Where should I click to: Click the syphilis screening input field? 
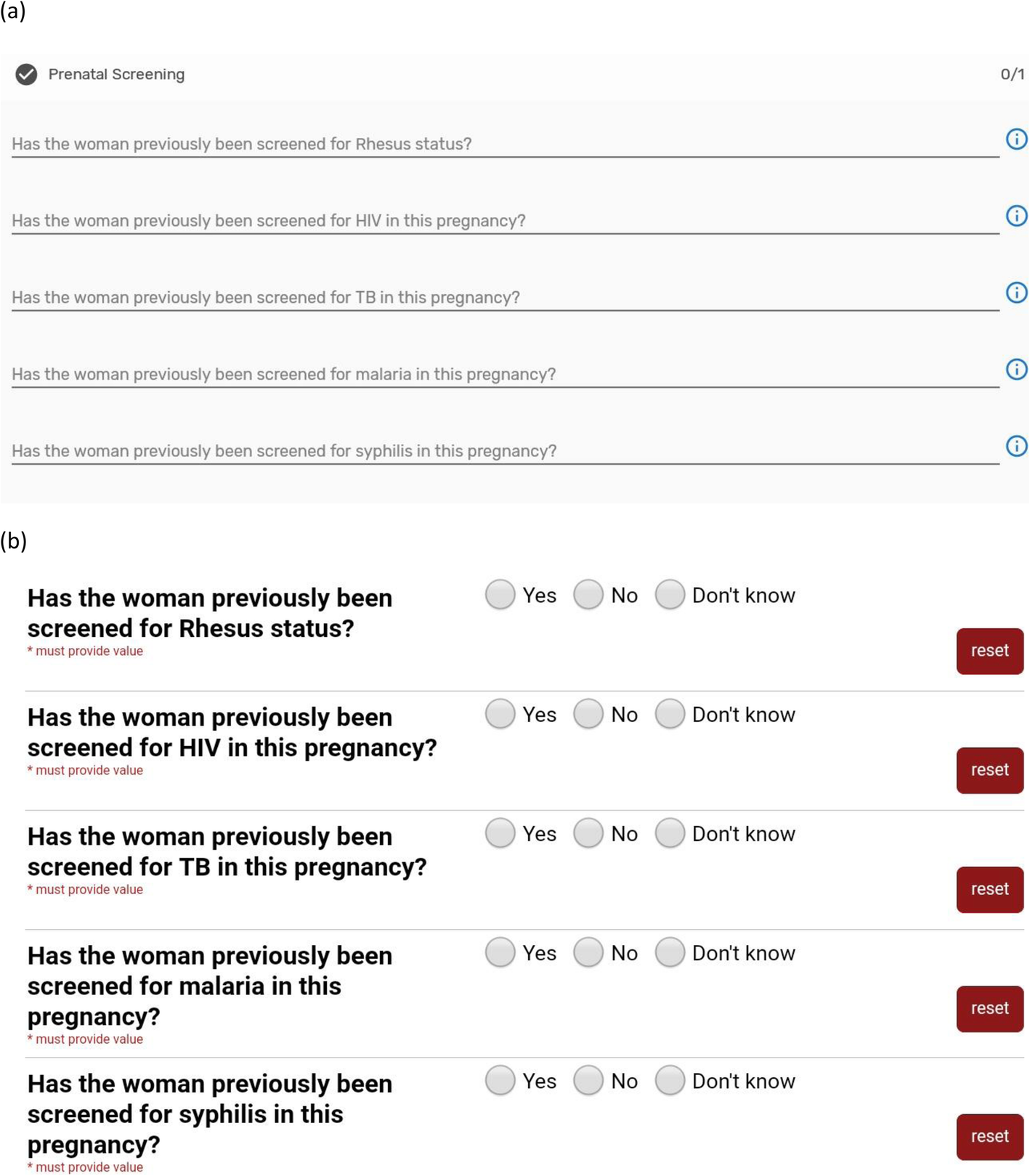pyautogui.click(x=504, y=451)
